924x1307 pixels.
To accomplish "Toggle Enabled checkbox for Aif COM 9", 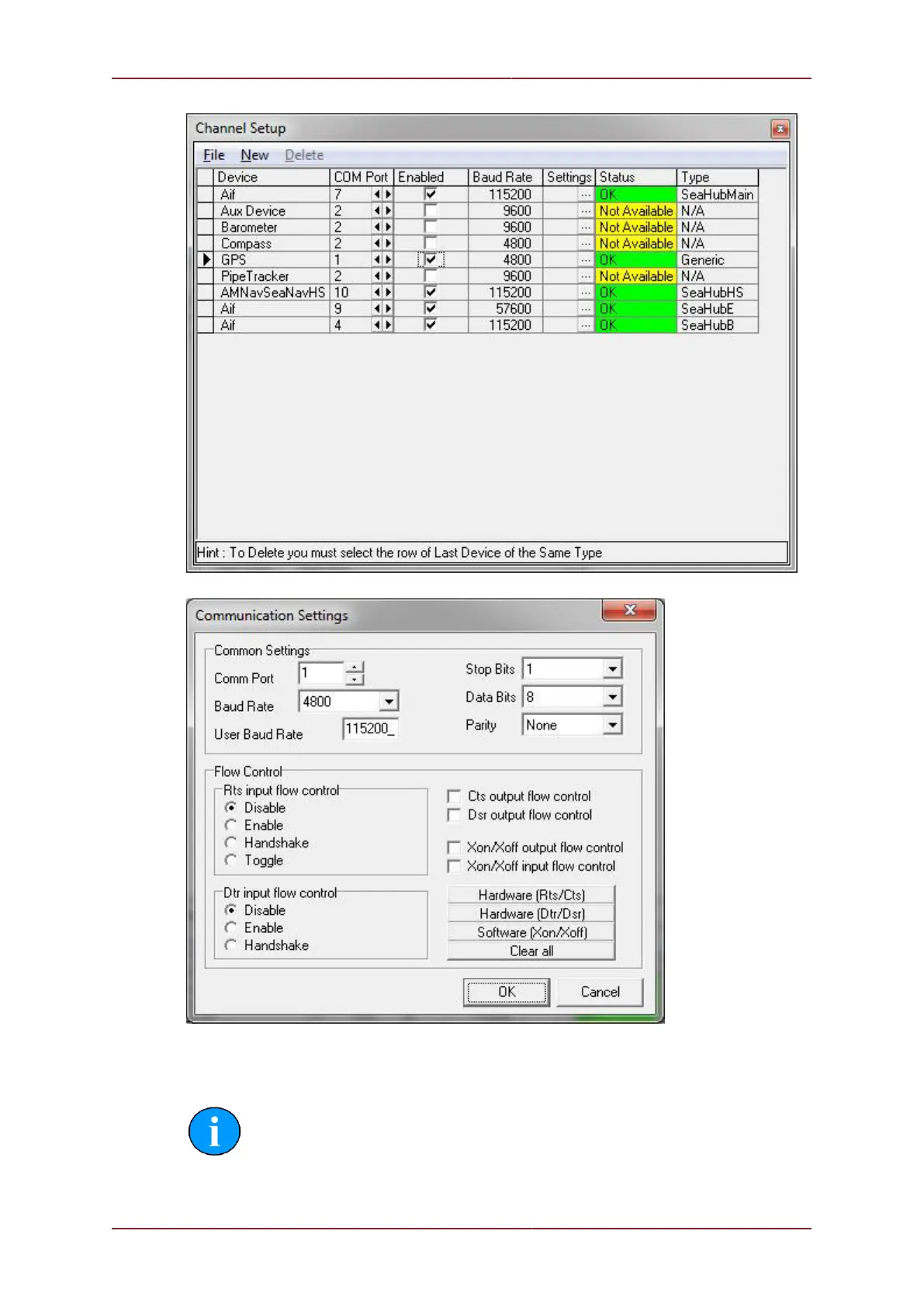I will coord(431,308).
